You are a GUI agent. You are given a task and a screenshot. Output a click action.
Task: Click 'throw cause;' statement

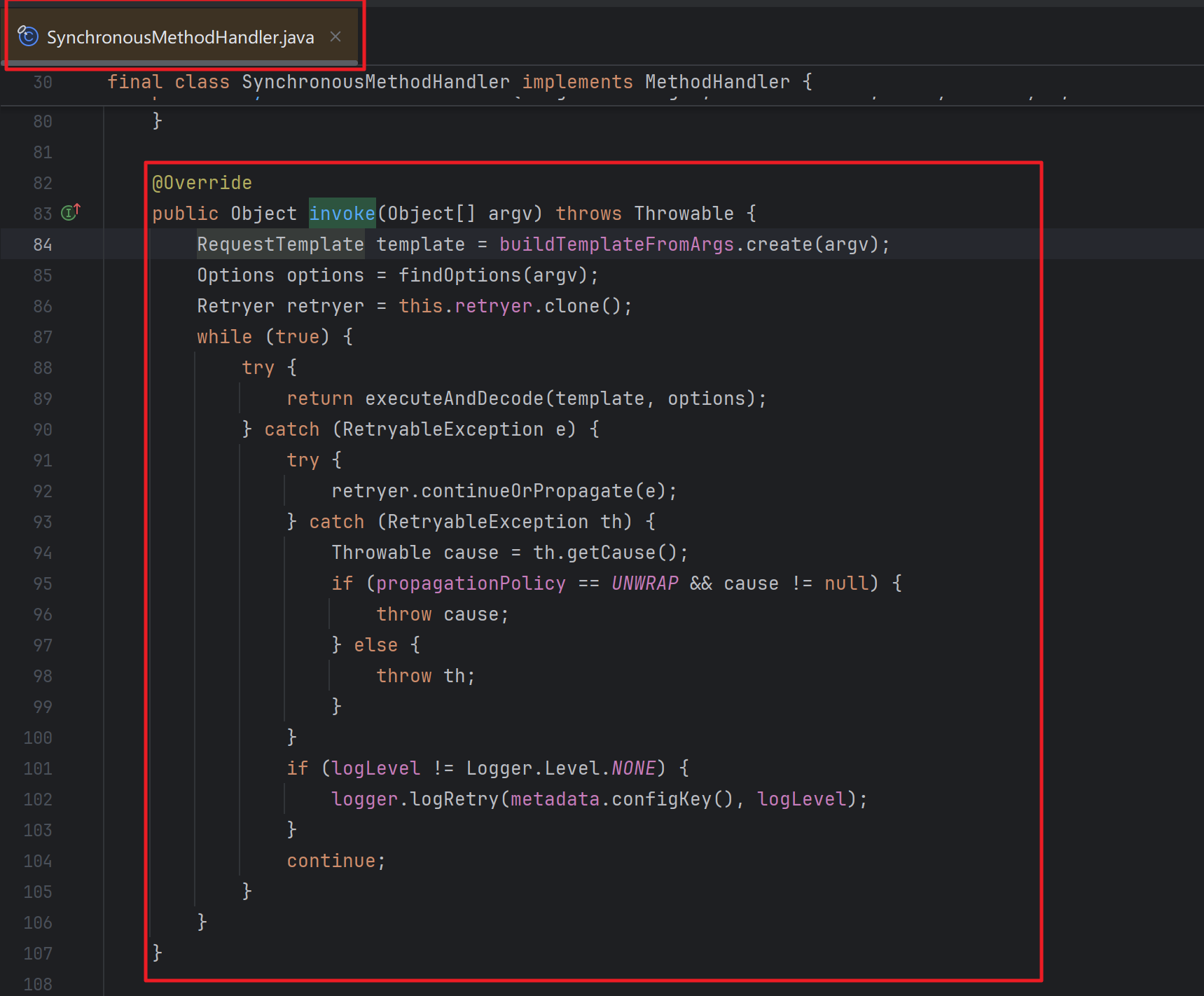(443, 614)
